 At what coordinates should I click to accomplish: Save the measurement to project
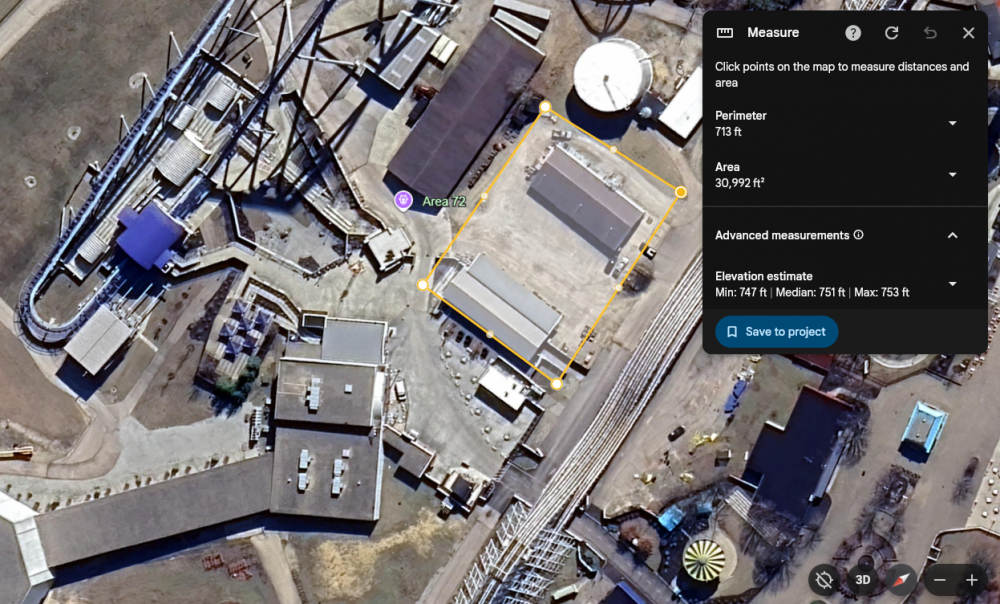tap(776, 332)
